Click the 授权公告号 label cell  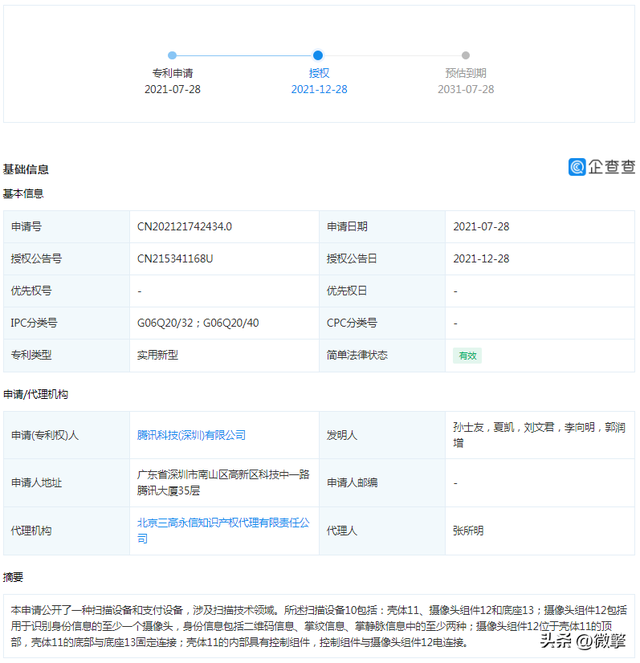coord(66,259)
